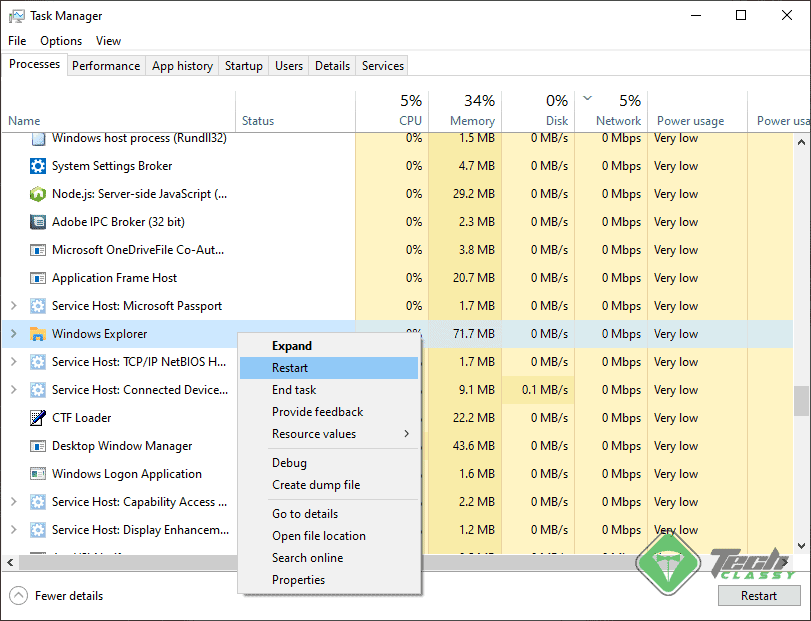The image size is (811, 621).
Task: Click the Windows Logon Application icon
Action: click(38, 474)
